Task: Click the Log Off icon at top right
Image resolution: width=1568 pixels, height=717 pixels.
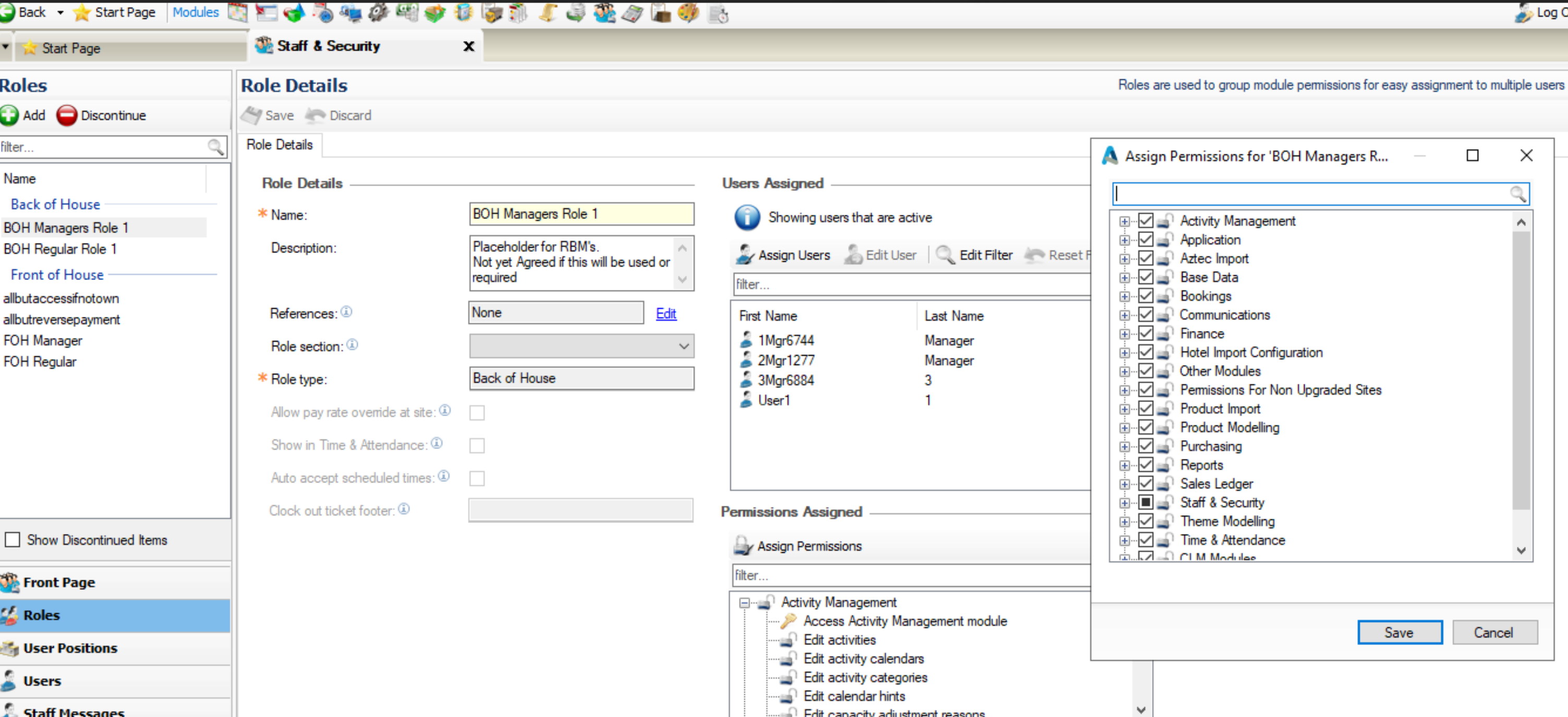Action: coord(1524,12)
